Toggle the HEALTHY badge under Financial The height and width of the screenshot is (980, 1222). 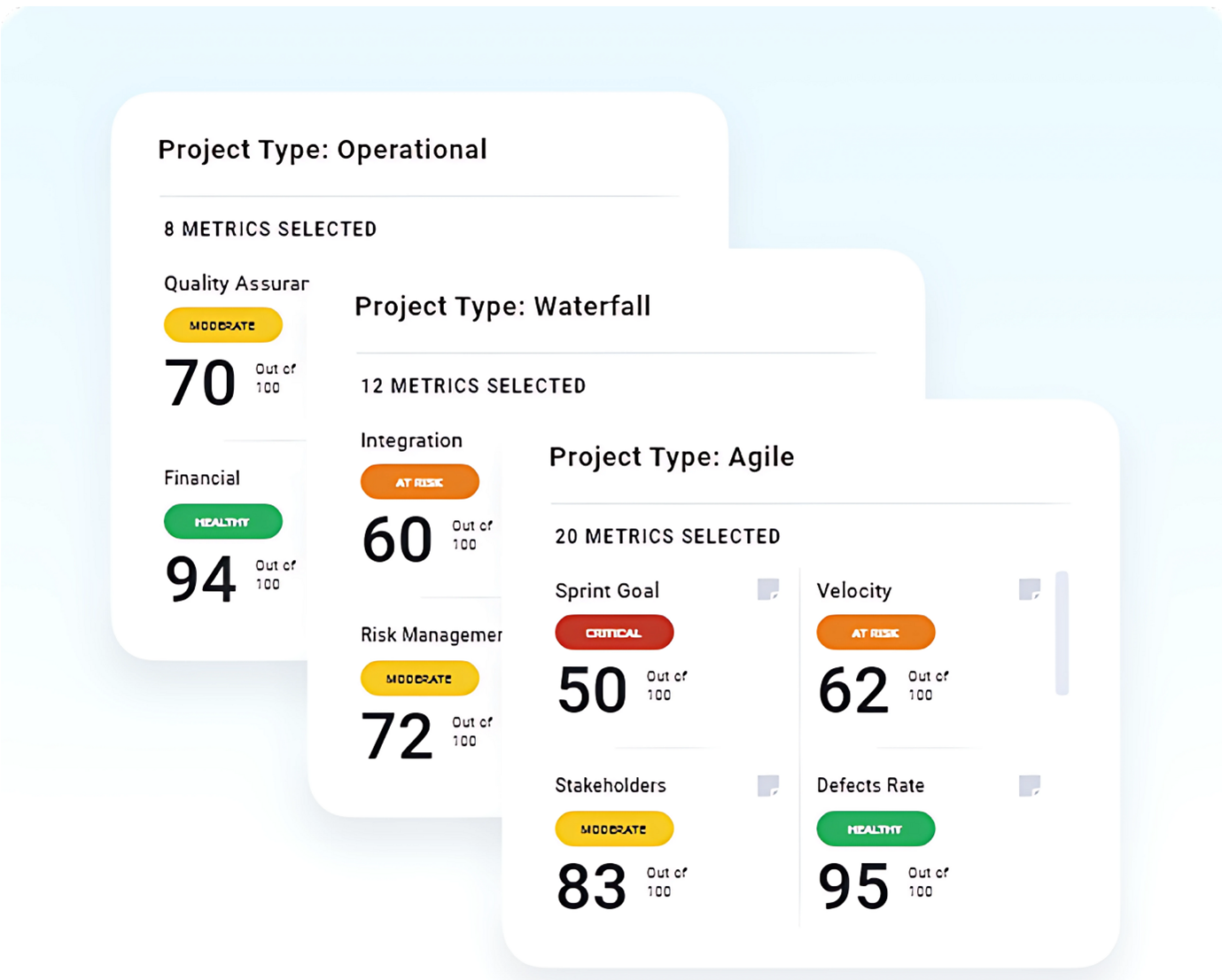[222, 521]
